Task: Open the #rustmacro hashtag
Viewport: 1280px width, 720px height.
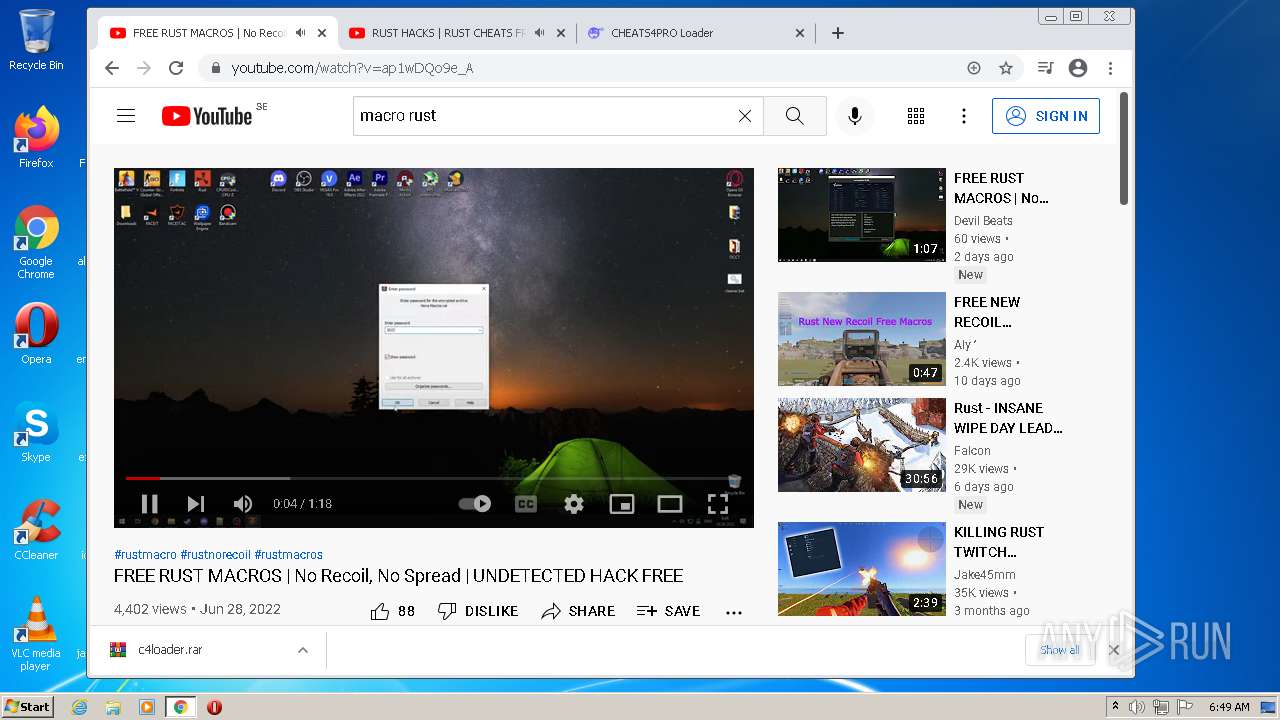Action: coord(145,555)
